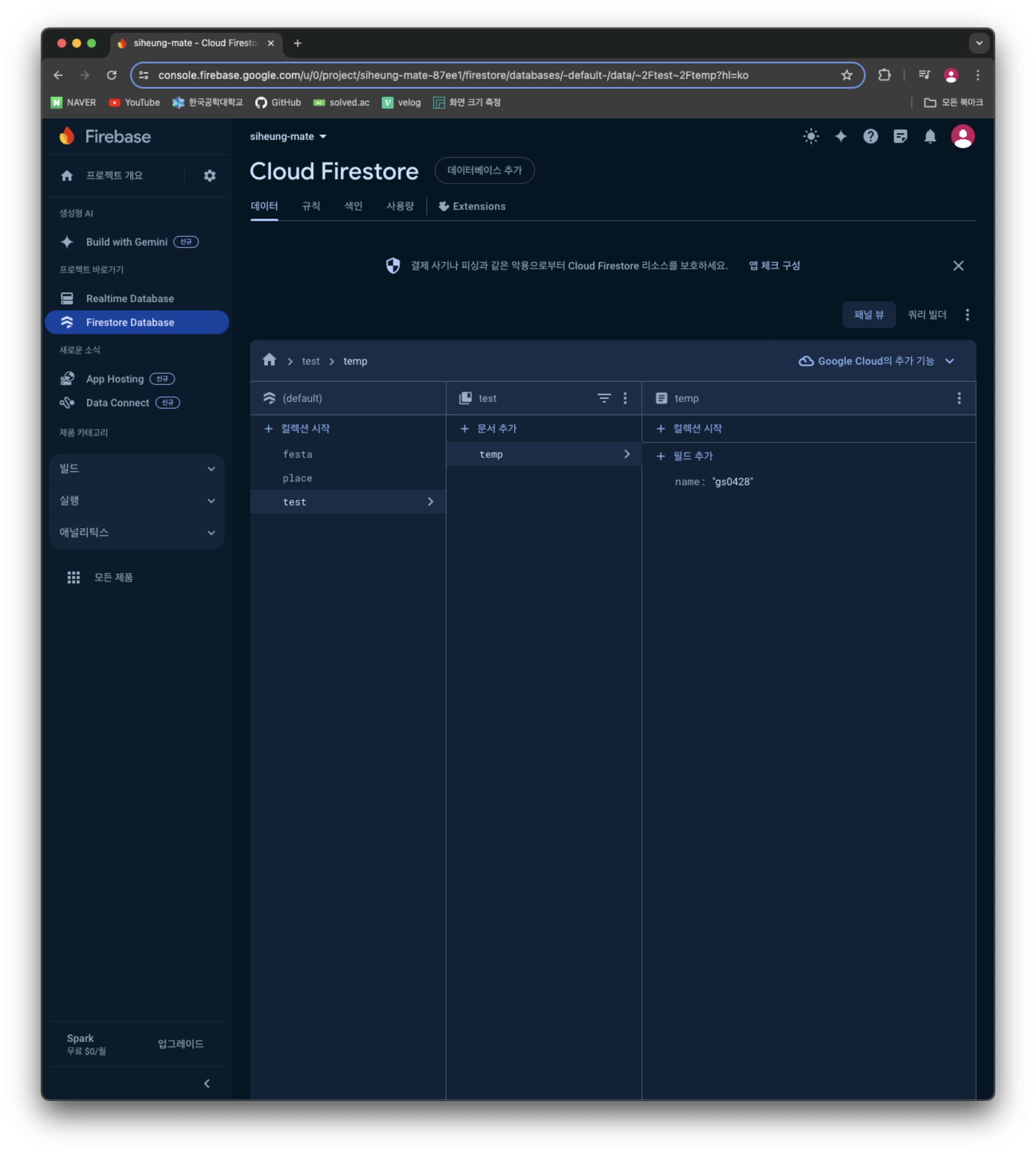Select the festa collection
This screenshot has height=1155, width=1036.
(297, 454)
